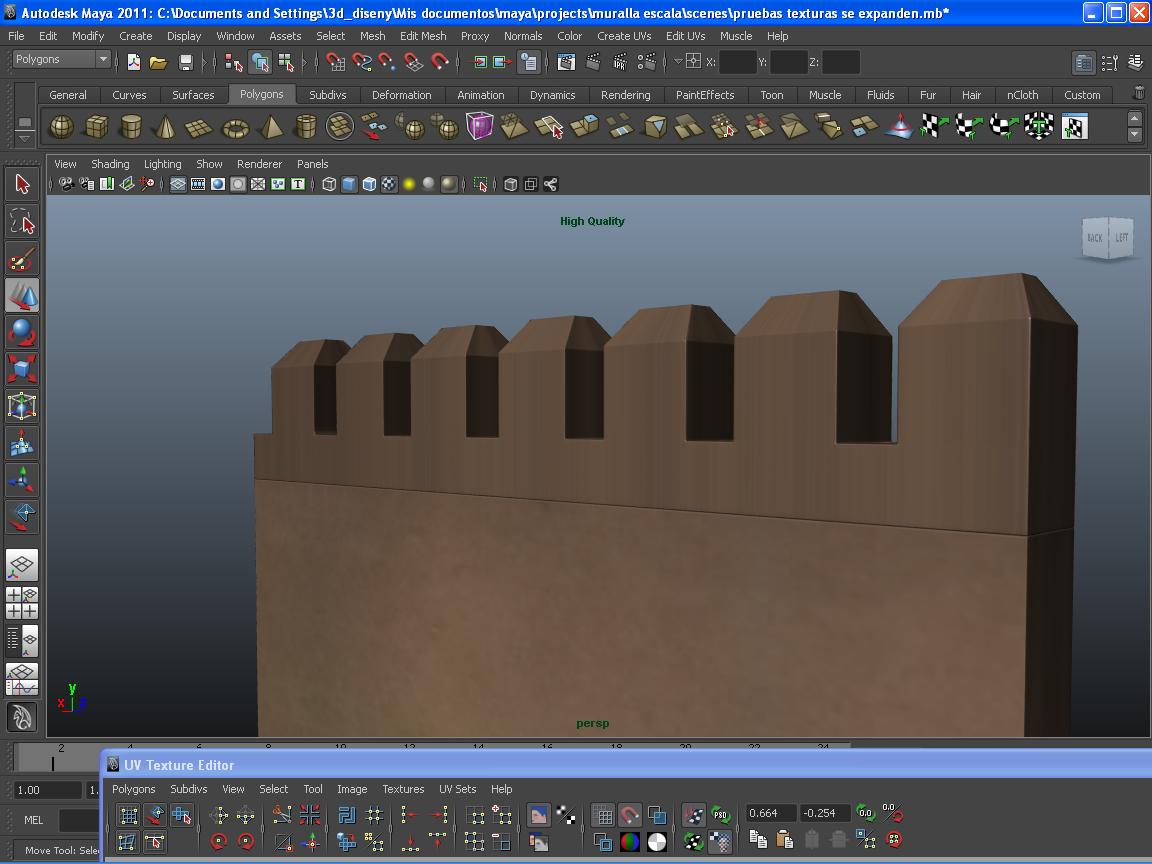Click the X coordinate input field
This screenshot has height=864, width=1152.
tap(738, 62)
